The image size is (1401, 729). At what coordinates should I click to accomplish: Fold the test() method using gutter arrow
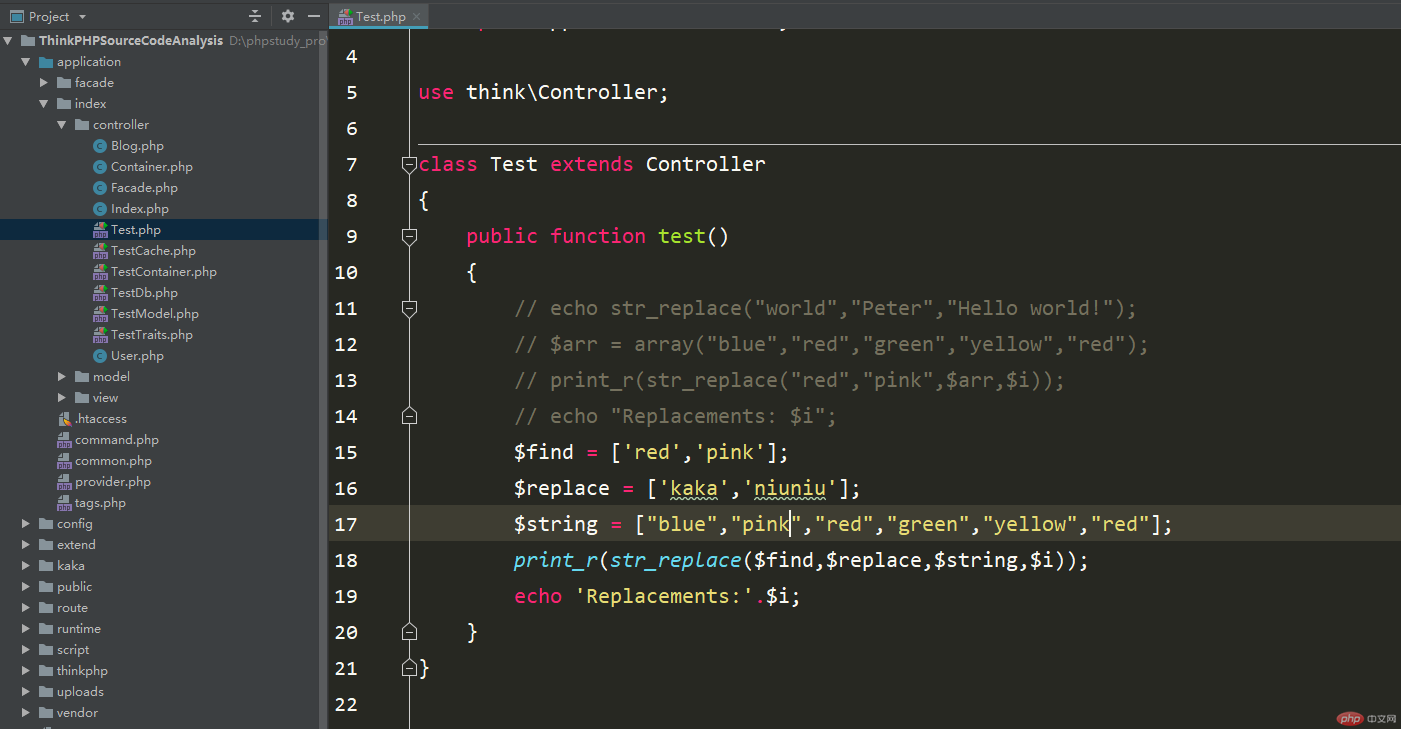[408, 236]
